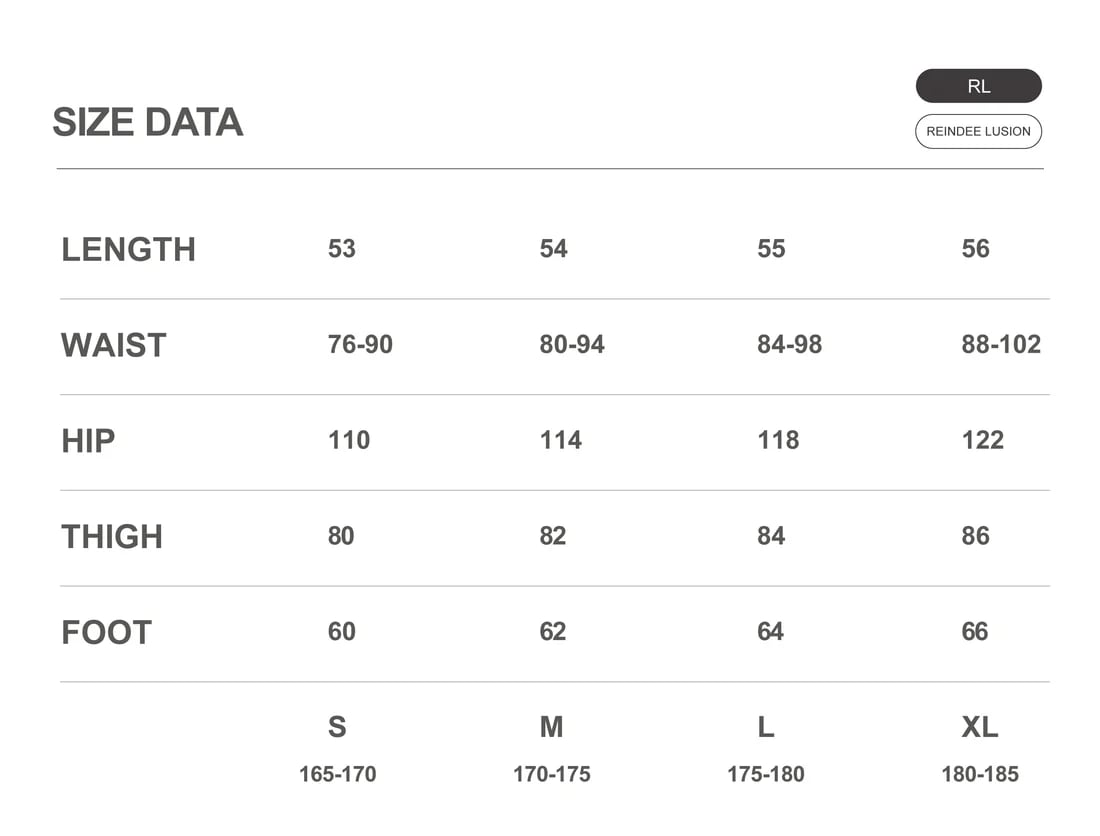This screenshot has height=836, width=1100.
Task: Click the foot value 66
Action: click(x=975, y=633)
